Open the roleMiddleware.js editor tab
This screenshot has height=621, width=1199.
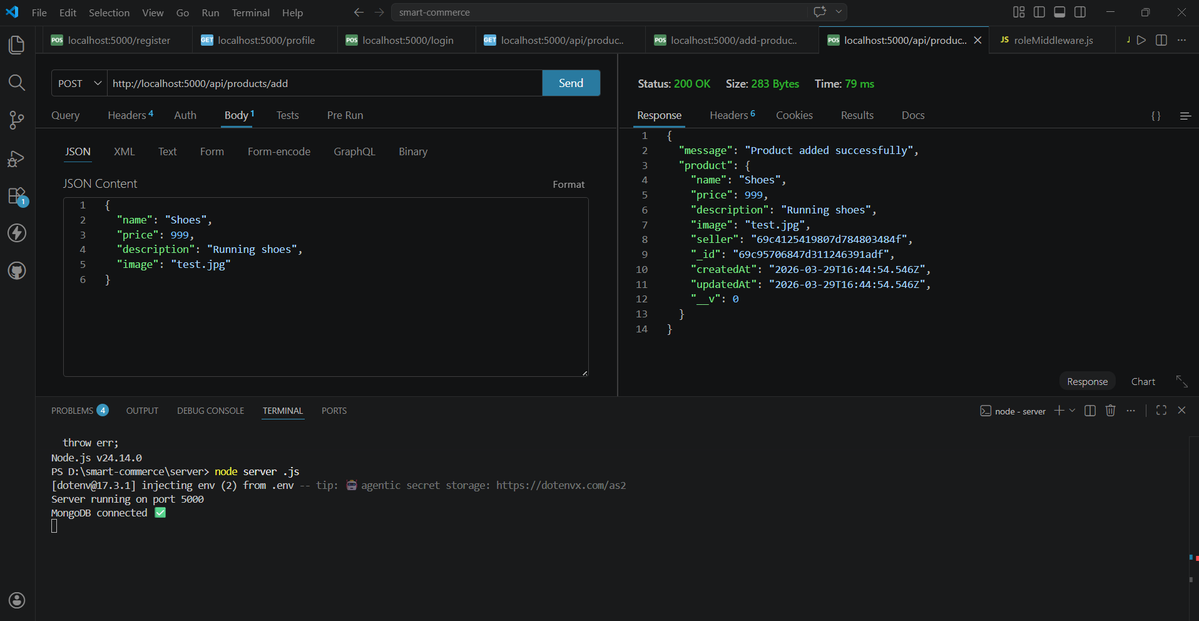(1052, 40)
